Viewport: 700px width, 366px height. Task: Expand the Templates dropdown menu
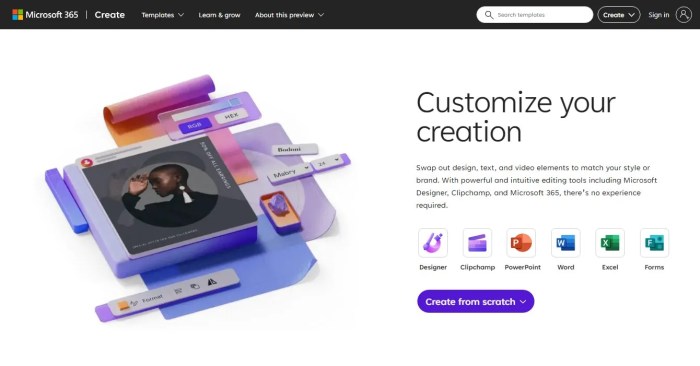click(x=162, y=15)
